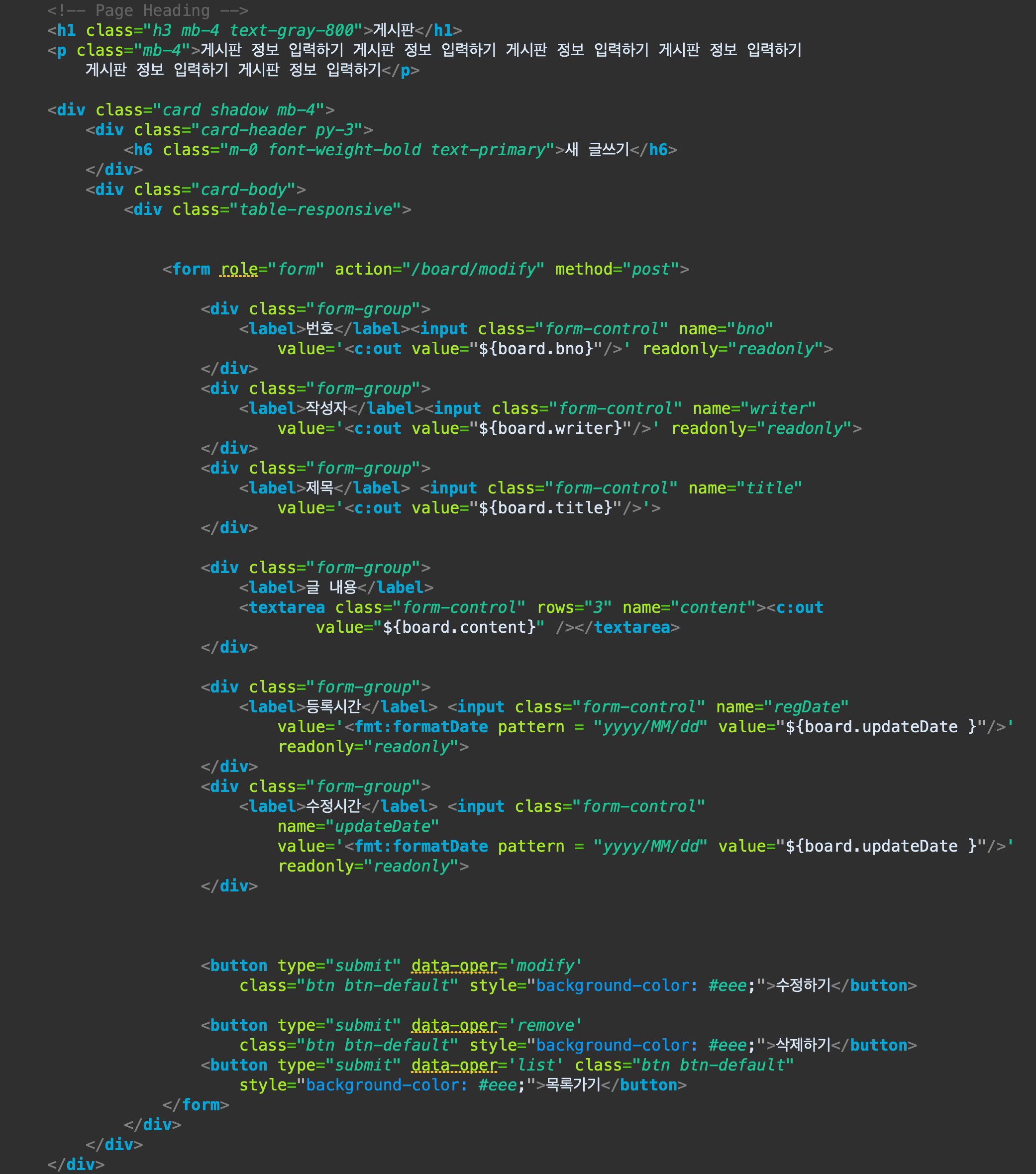The image size is (1036, 1174).
Task: Click the ${board.content} expression
Action: click(459, 627)
